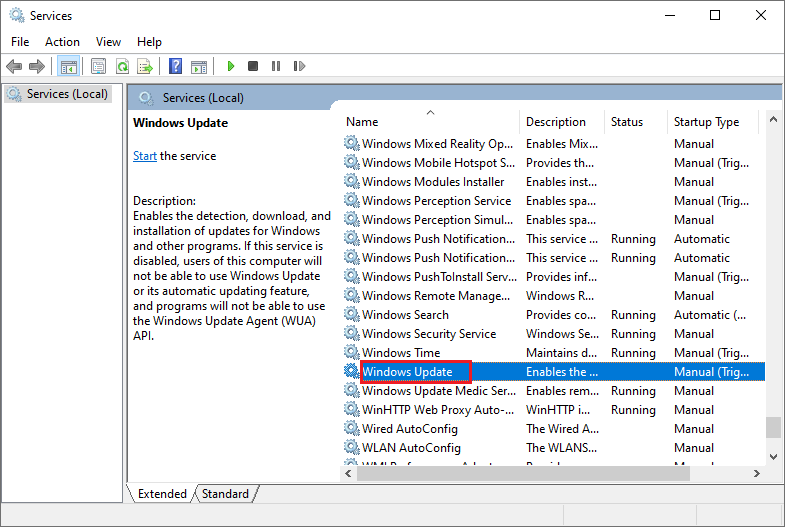
Task: Switch to the Standard tab
Action: tap(225, 494)
